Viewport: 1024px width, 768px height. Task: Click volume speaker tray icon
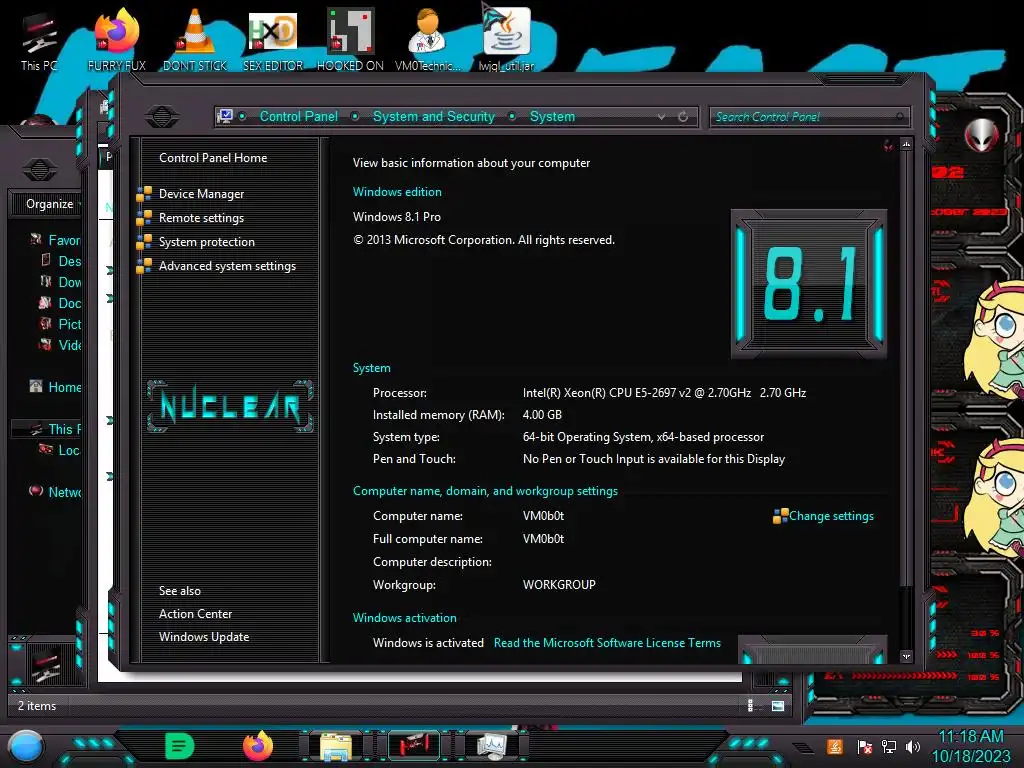point(912,746)
